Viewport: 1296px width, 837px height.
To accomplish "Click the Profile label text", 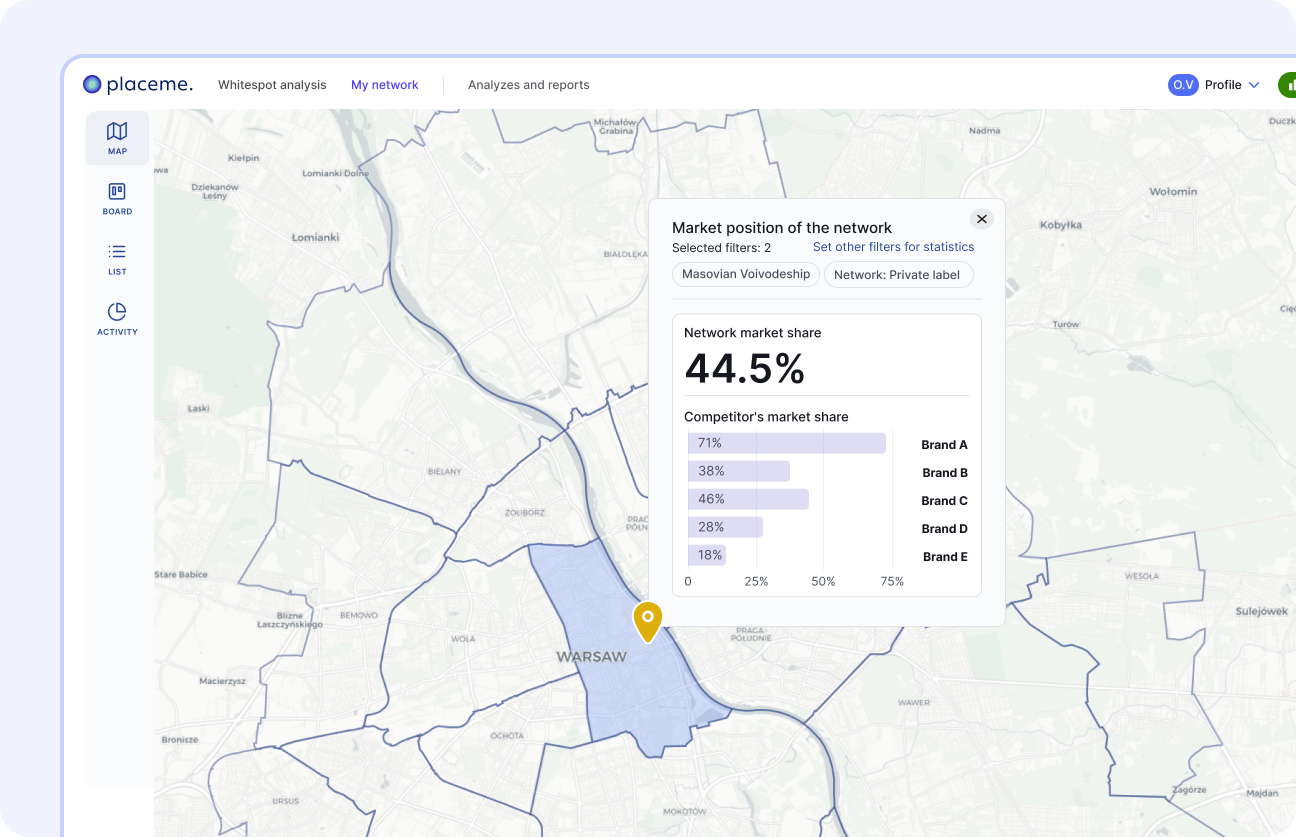I will tap(1223, 85).
